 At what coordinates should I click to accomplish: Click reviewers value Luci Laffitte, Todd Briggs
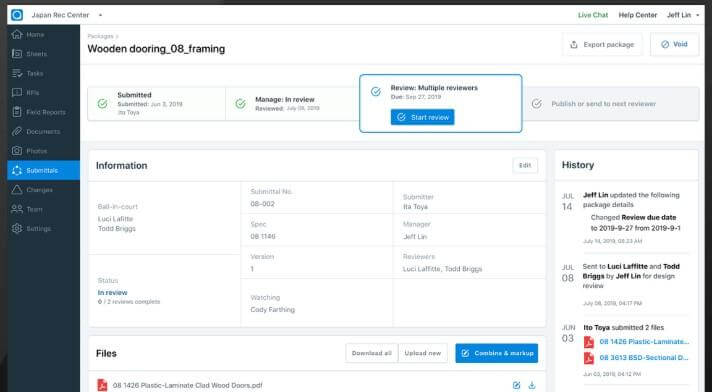tap(442, 269)
